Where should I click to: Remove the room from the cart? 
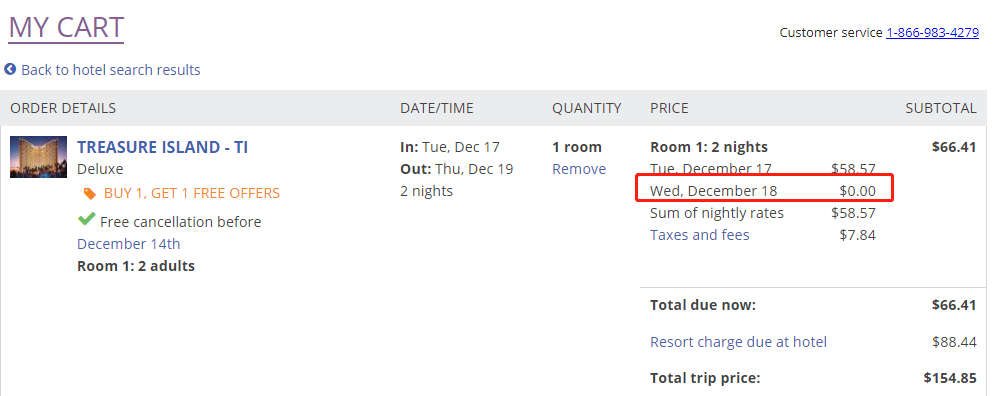tap(579, 169)
